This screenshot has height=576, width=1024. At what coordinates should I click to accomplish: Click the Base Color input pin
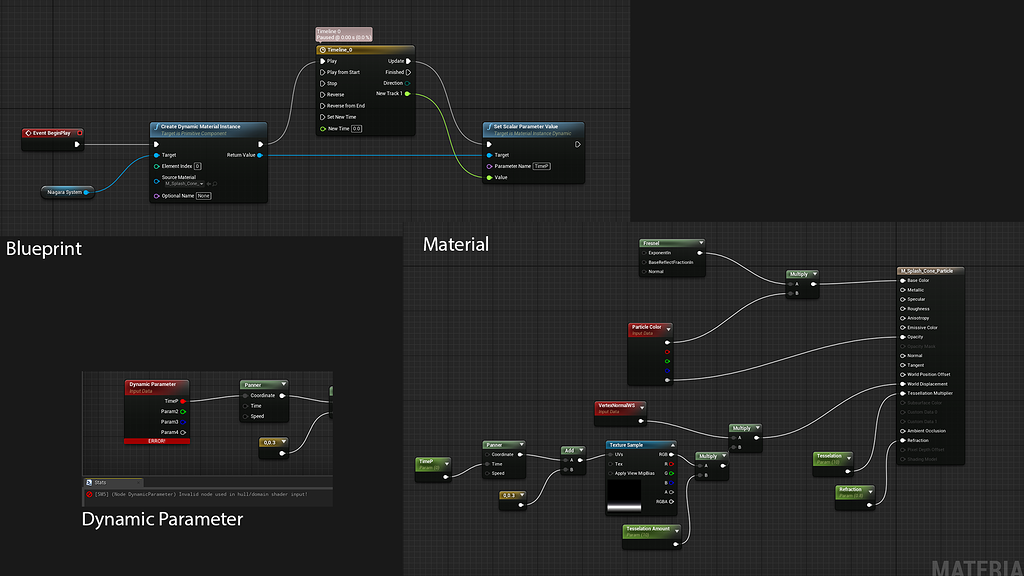coord(902,281)
